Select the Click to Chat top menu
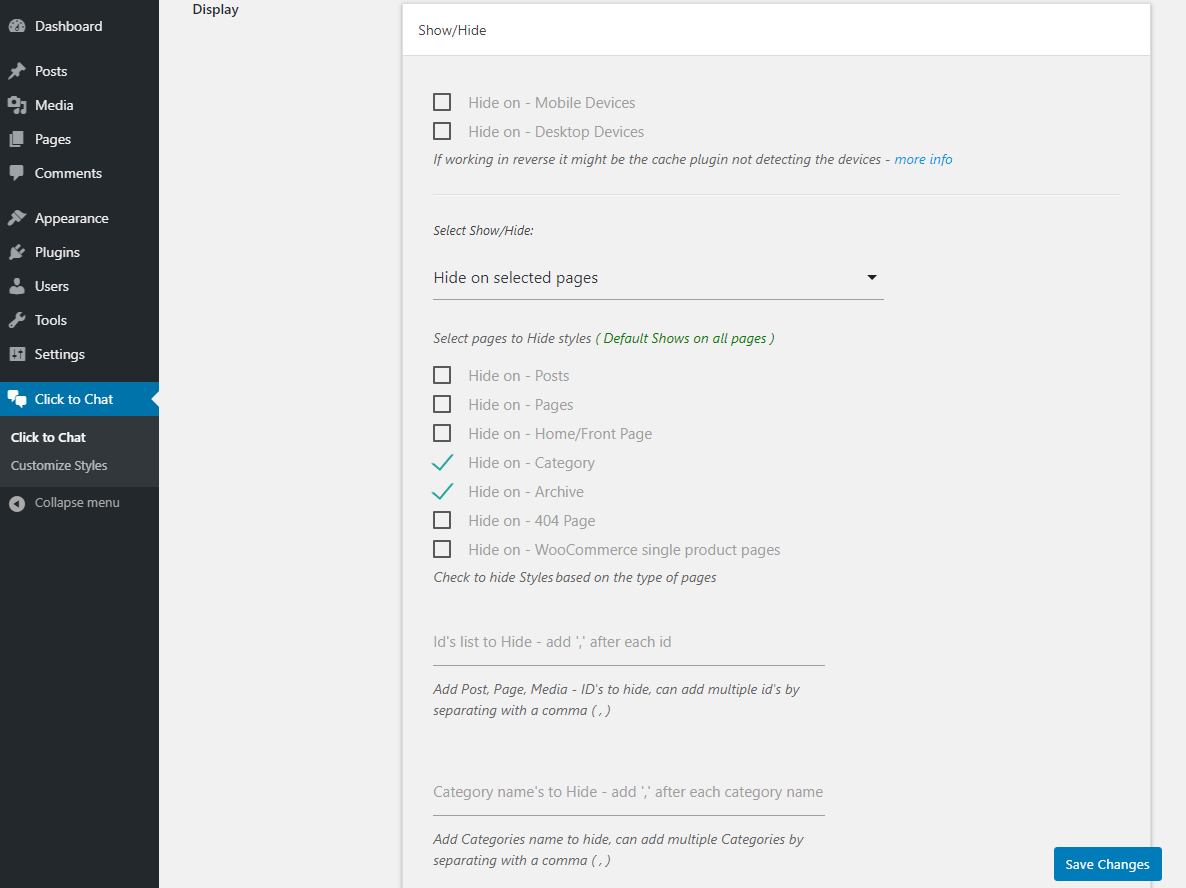 pos(79,399)
